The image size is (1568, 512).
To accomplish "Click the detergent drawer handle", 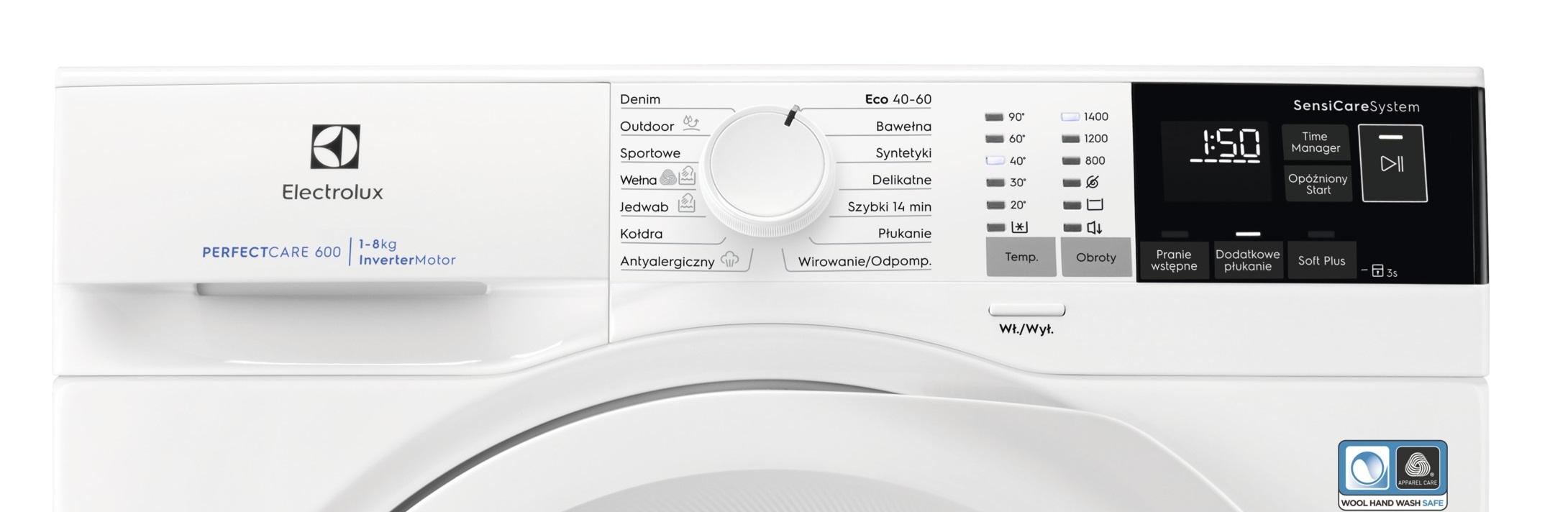I will coord(341,289).
